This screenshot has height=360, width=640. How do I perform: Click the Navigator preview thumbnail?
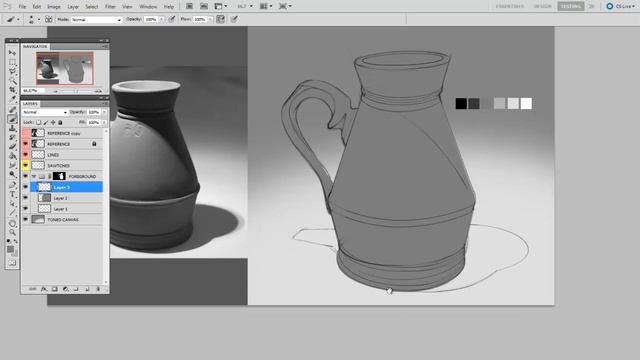pos(65,68)
